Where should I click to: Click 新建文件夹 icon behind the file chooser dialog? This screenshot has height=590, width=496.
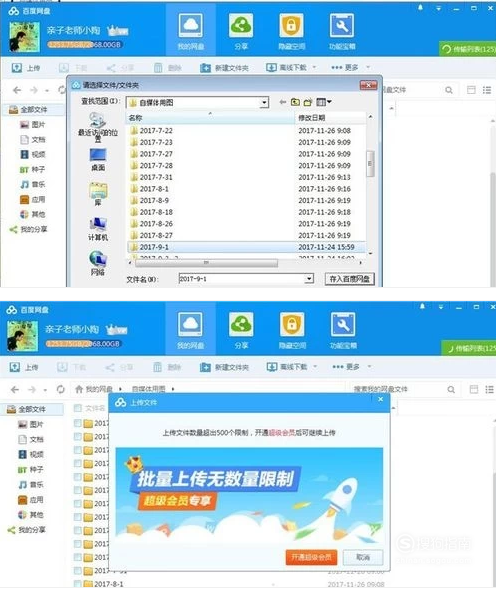pyautogui.click(x=205, y=68)
